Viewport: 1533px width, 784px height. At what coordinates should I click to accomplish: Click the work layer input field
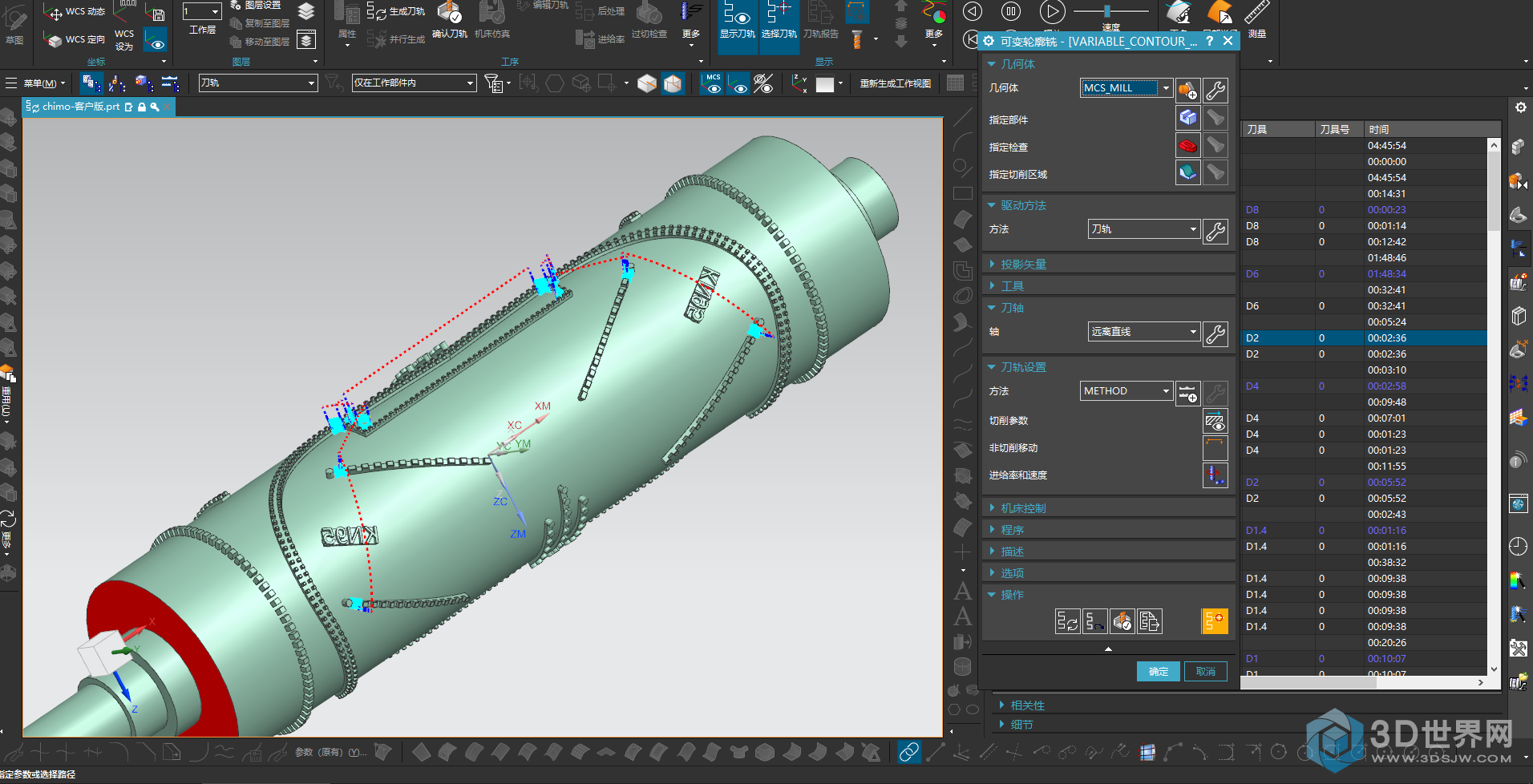click(201, 11)
